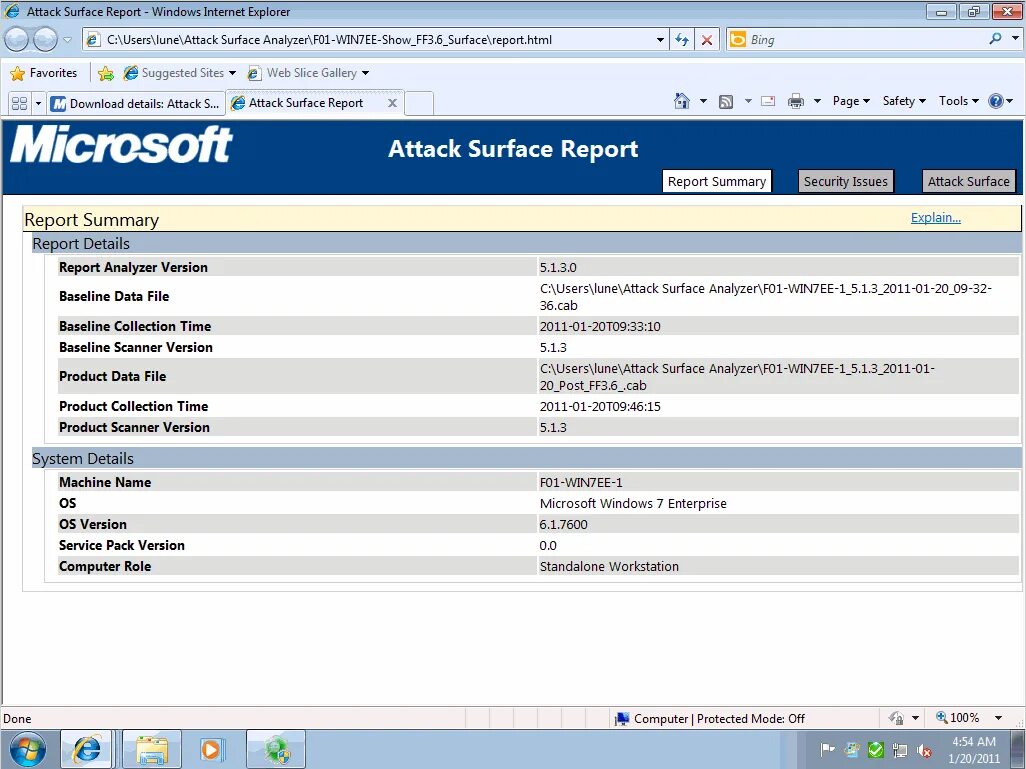
Task: Click the Read Mail icon
Action: tap(768, 101)
